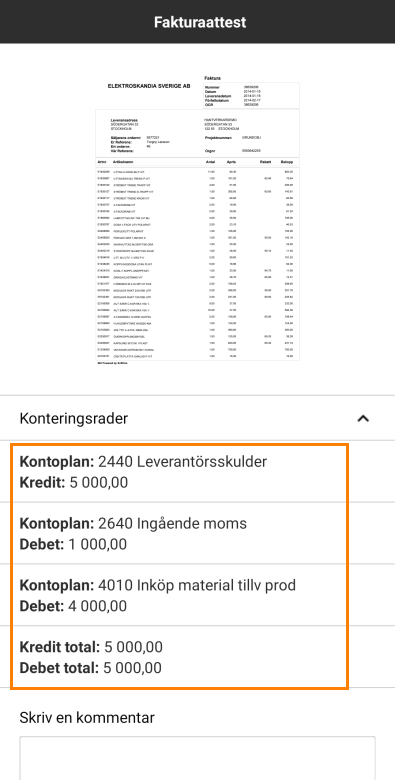This screenshot has height=780, width=395.
Task: Click the Faktura heading on the invoice
Action: [x=212, y=78]
